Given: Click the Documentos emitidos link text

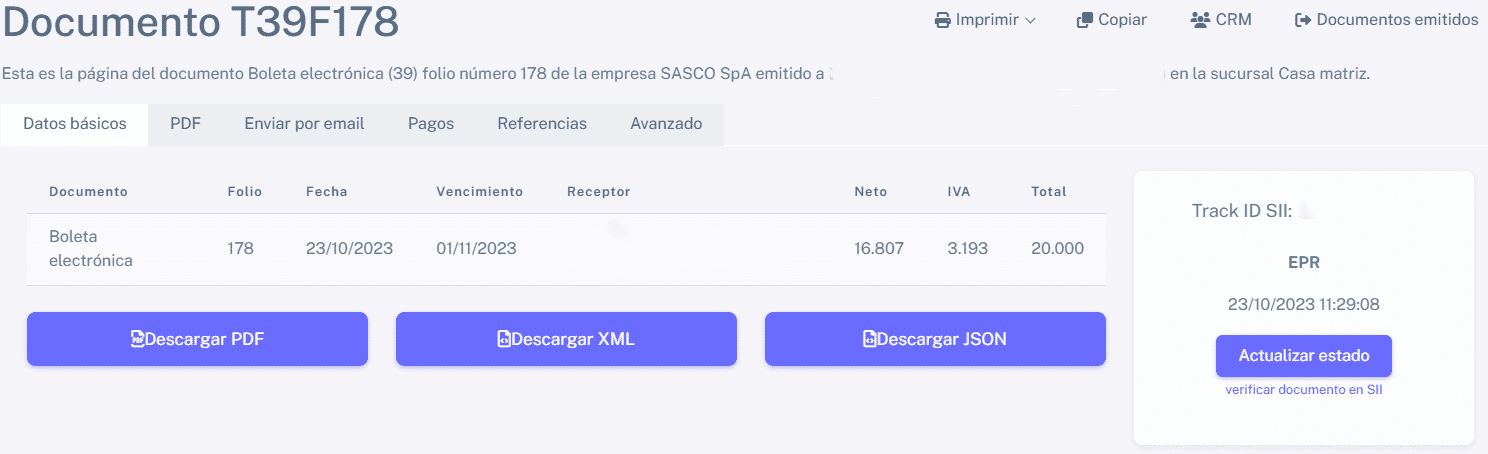Looking at the screenshot, I should 1397,19.
